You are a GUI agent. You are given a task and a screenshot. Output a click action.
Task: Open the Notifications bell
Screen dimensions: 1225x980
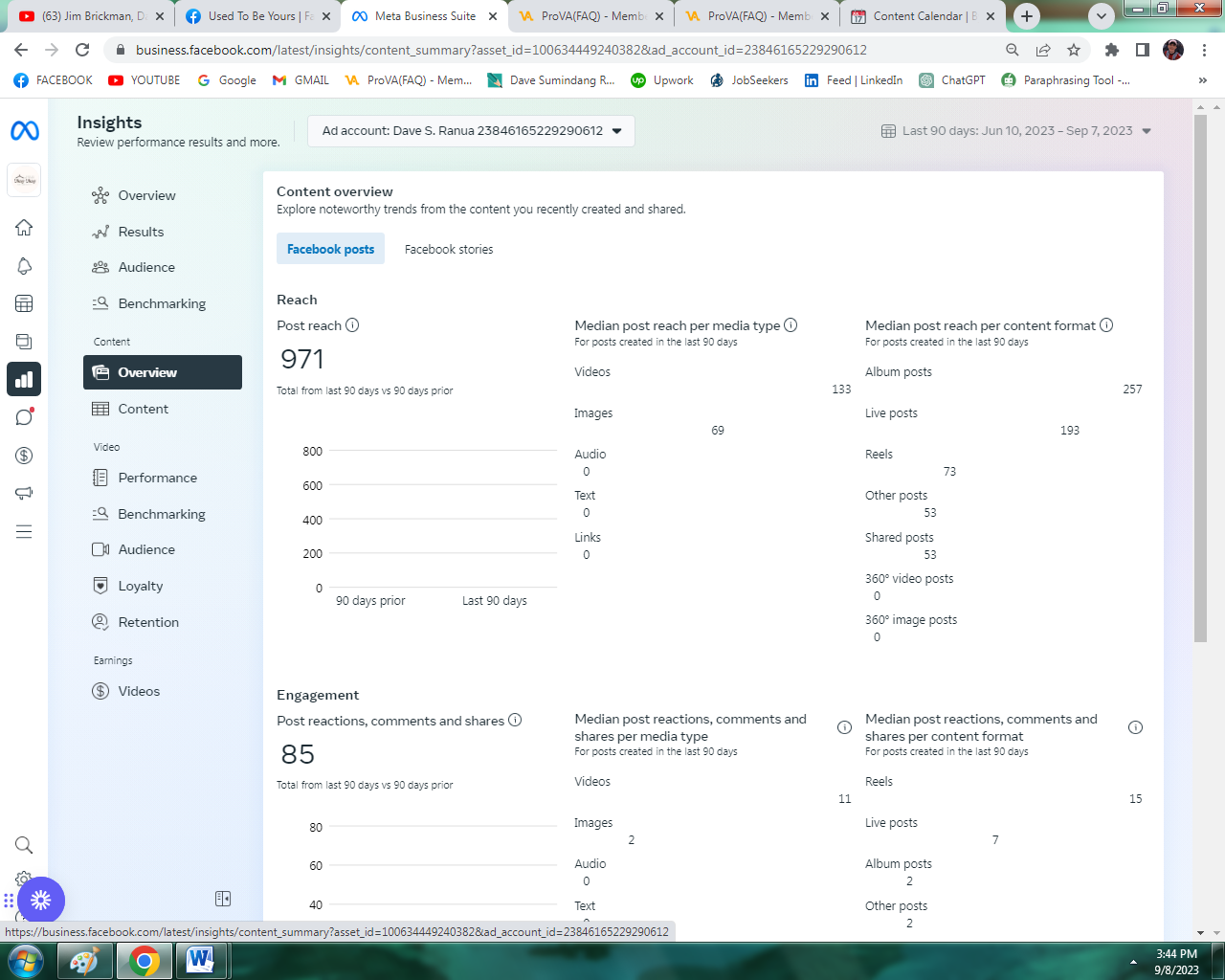pyautogui.click(x=24, y=266)
